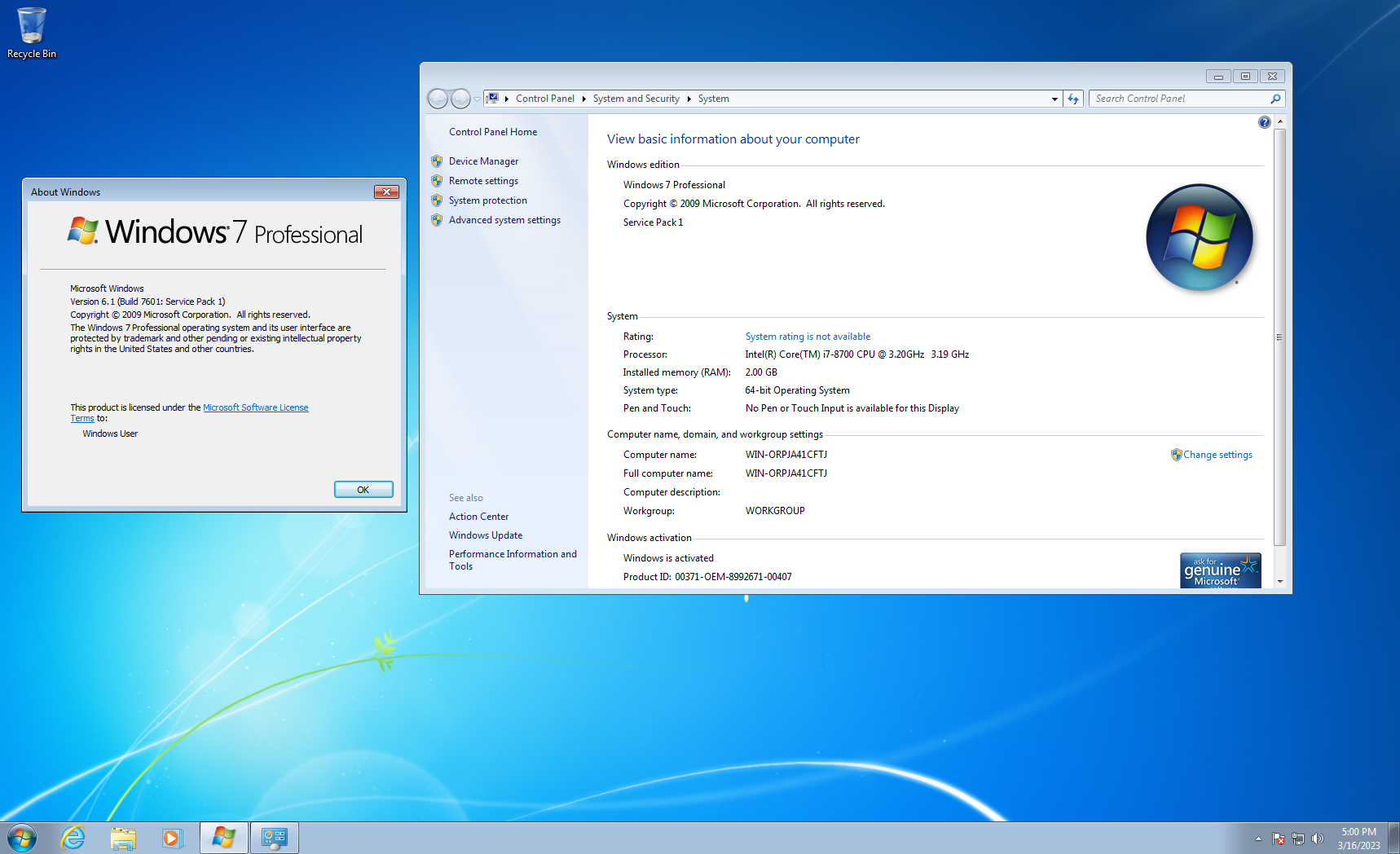The width and height of the screenshot is (1400, 854).
Task: Click the Advanced system settings shield icon
Action: click(437, 220)
